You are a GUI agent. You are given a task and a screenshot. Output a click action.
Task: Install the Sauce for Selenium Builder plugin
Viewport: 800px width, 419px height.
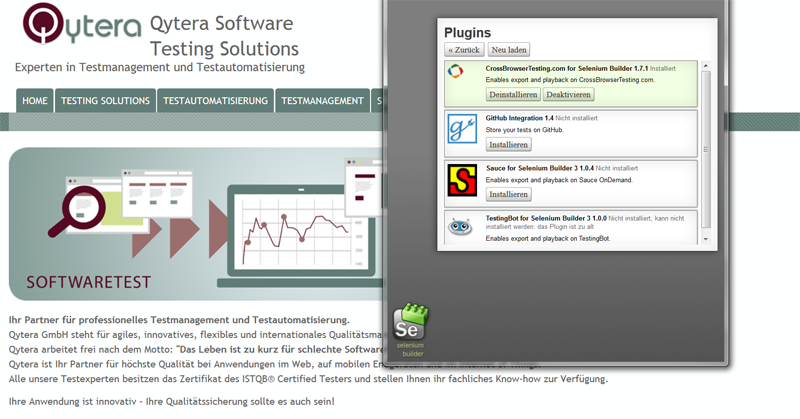click(x=509, y=194)
